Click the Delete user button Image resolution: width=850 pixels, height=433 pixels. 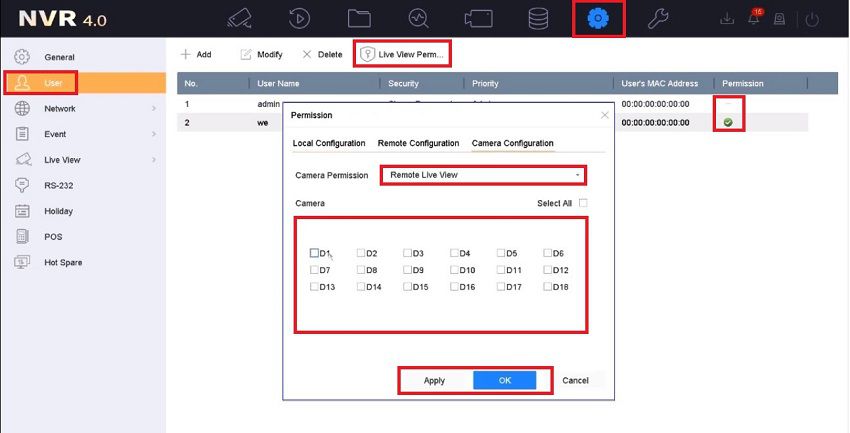click(322, 54)
